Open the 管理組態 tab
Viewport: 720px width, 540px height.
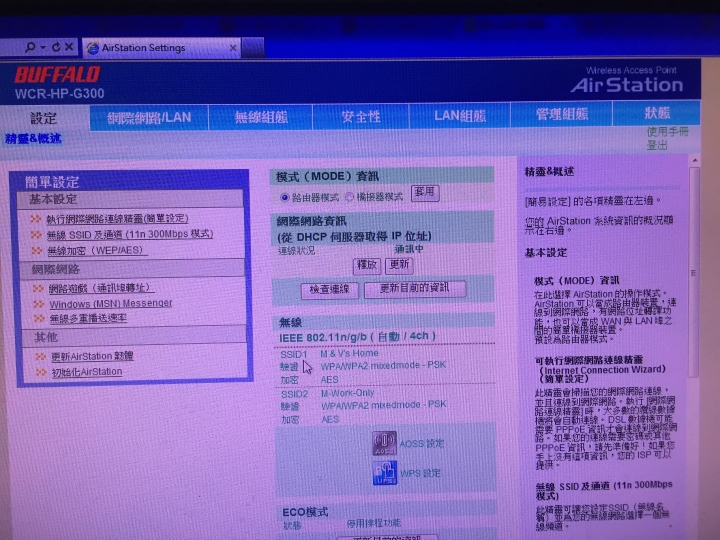pyautogui.click(x=562, y=114)
